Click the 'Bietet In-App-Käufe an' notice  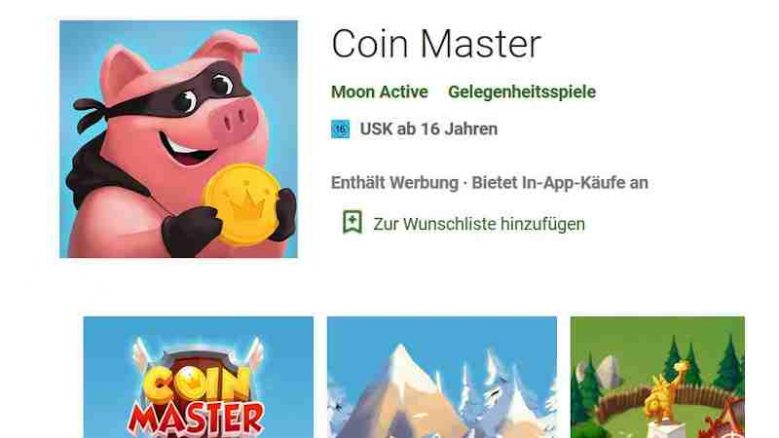[560, 183]
